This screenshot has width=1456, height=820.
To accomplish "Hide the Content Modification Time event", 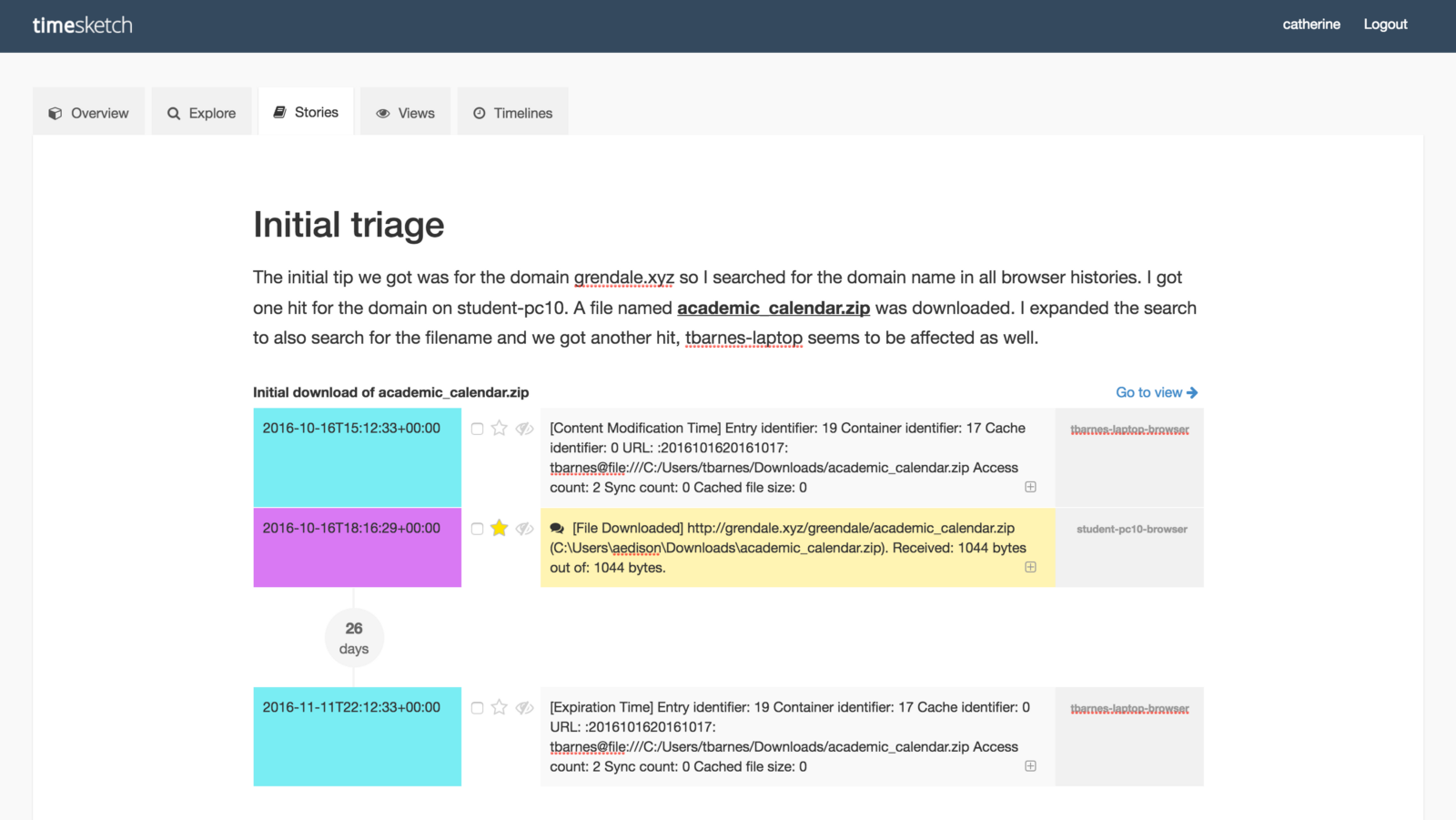I will tap(524, 428).
